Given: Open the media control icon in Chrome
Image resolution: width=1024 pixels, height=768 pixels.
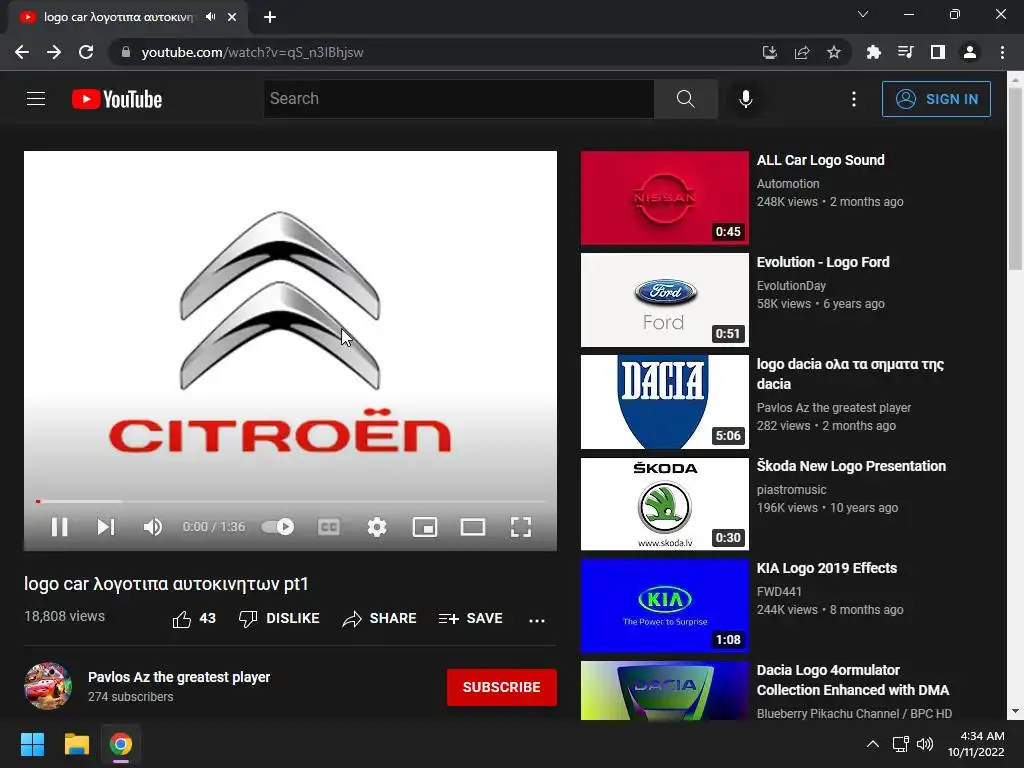Looking at the screenshot, I should click(905, 52).
